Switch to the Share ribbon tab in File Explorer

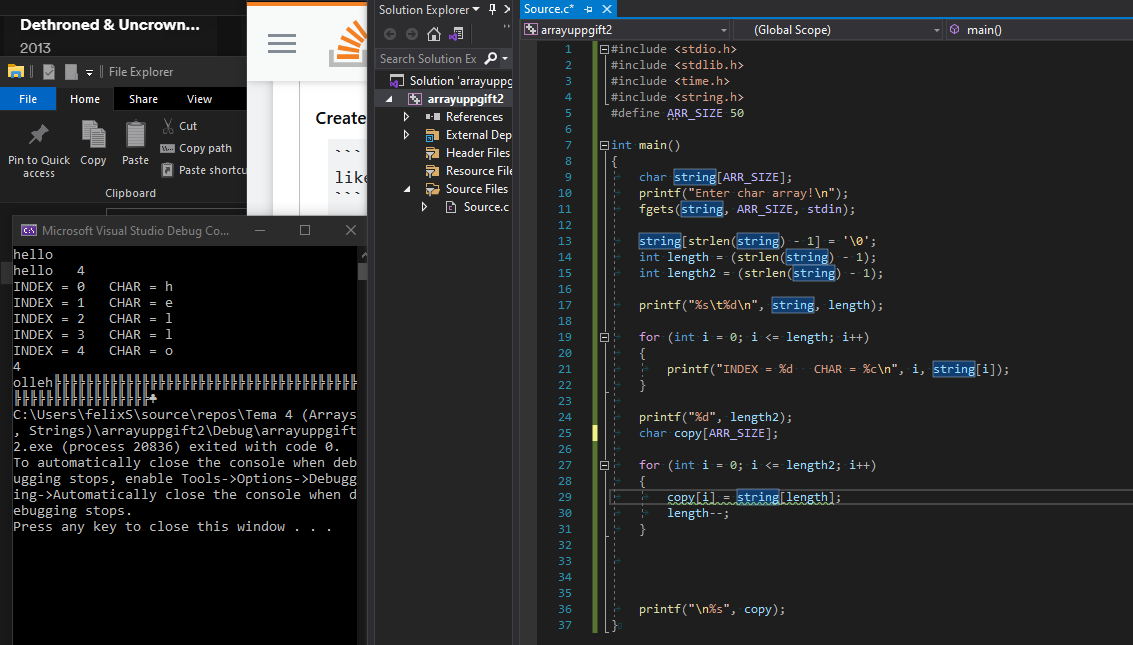click(x=143, y=99)
